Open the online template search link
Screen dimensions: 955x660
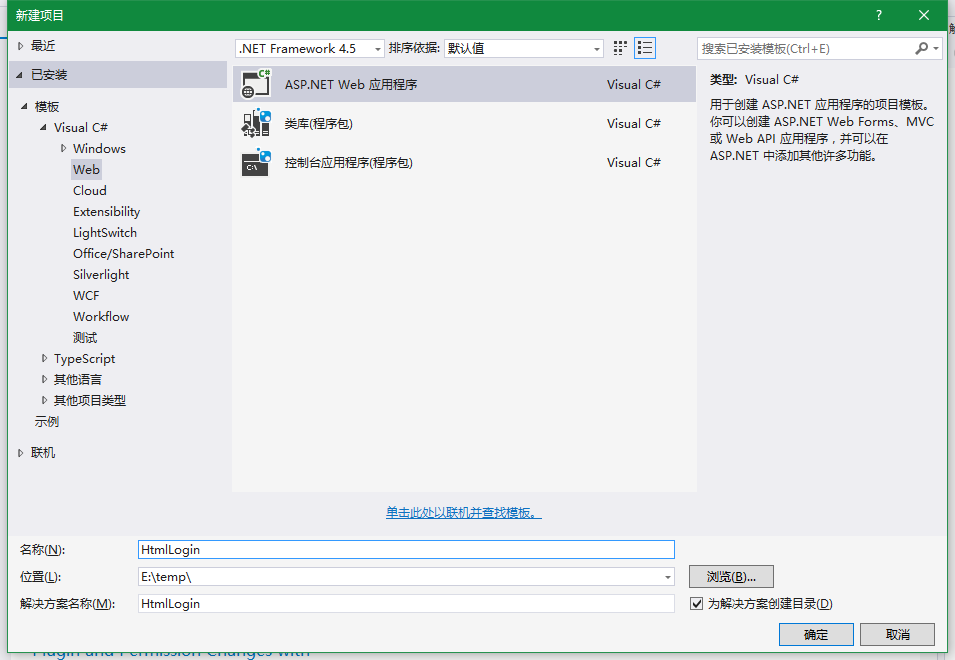pos(464,513)
